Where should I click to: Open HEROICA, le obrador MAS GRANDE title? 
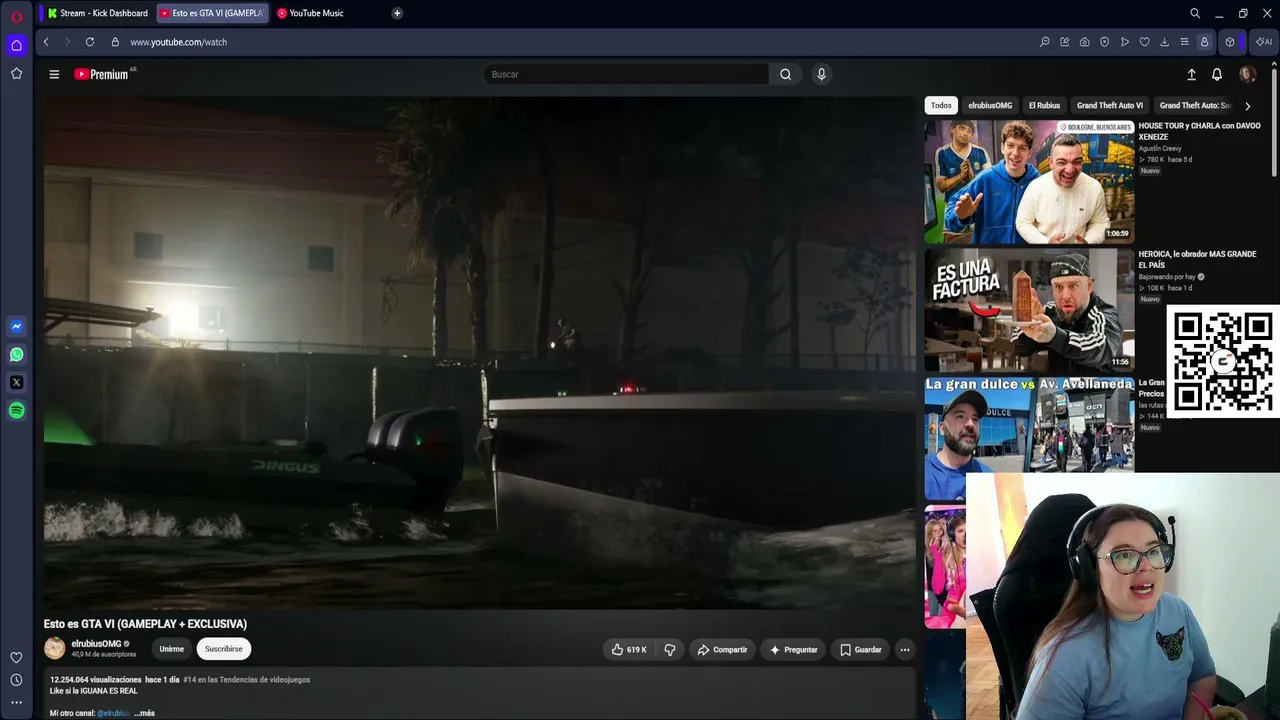[x=1197, y=260]
